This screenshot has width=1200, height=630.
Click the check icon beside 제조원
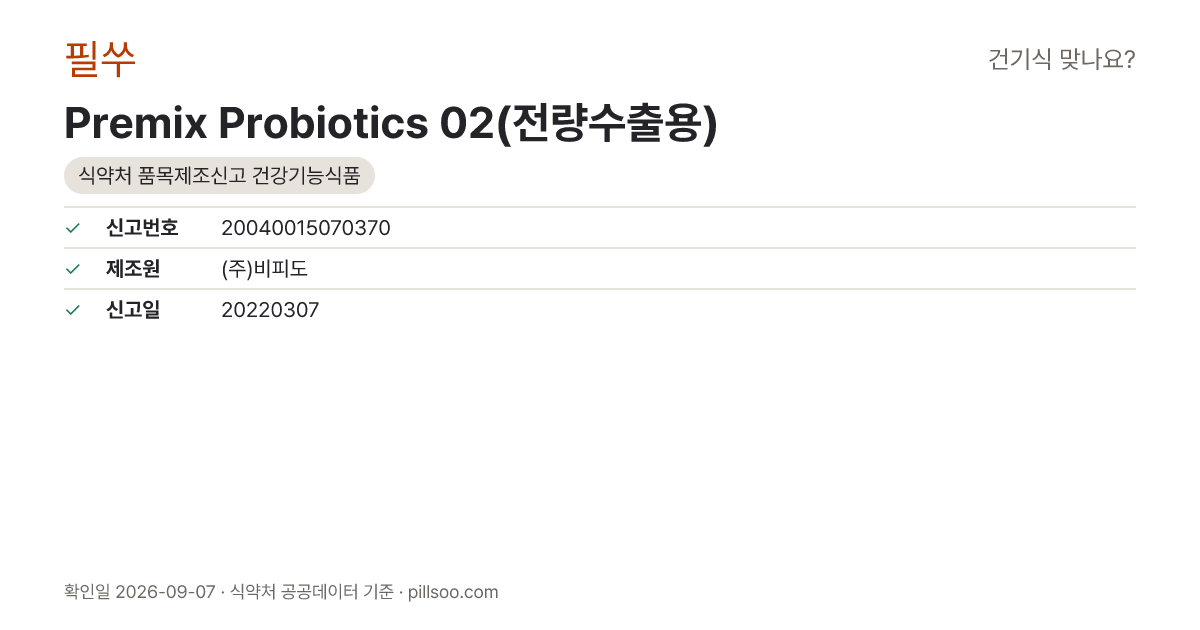click(72, 269)
